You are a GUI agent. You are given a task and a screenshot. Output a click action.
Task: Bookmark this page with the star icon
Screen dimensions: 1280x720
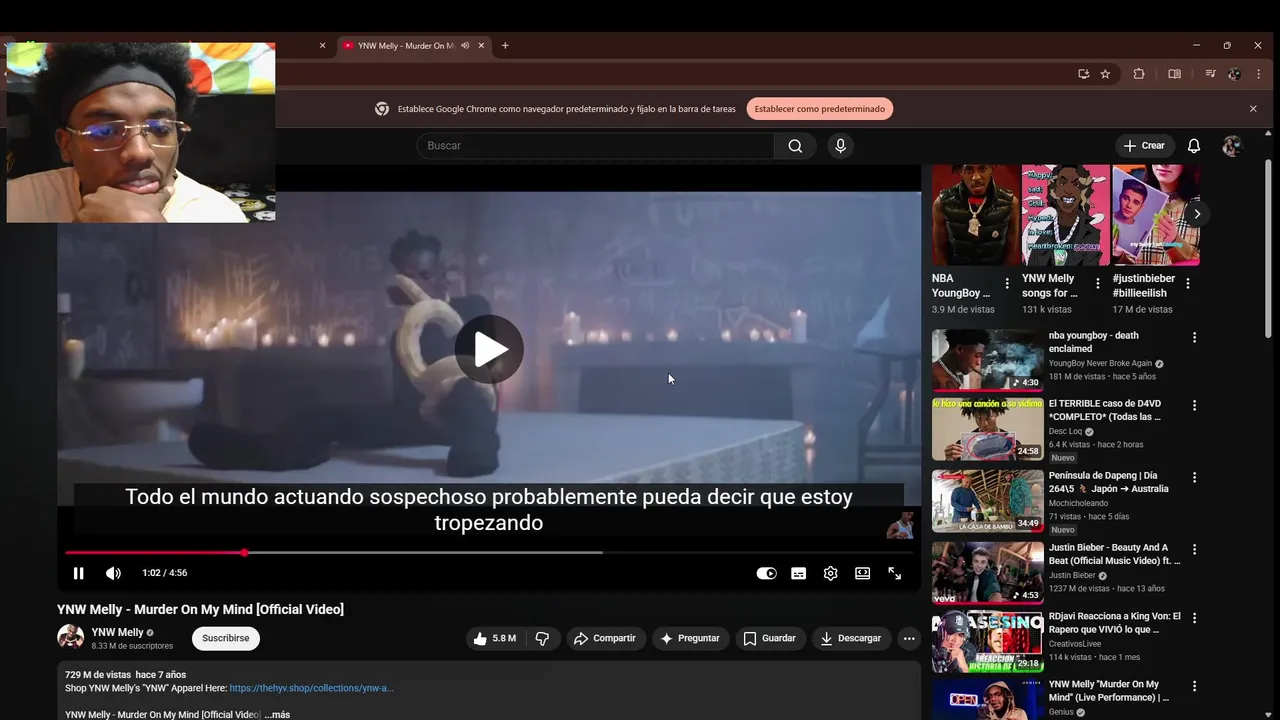click(x=1105, y=74)
